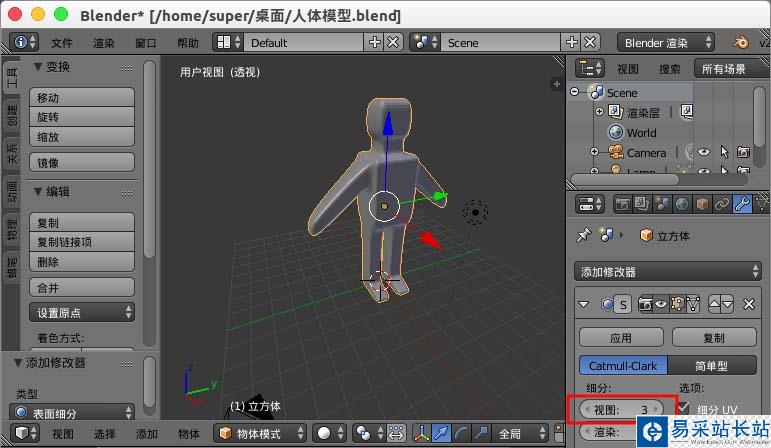Switch to Render Layers properties tab

642,204
